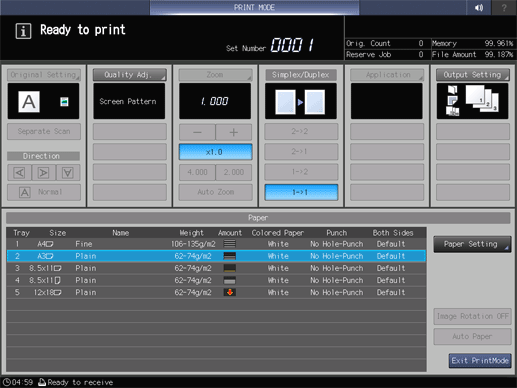Image resolution: width=517 pixels, height=388 pixels.
Task: Select tray 3 8.5x11 Plain row
Action: pyautogui.click(x=216, y=268)
